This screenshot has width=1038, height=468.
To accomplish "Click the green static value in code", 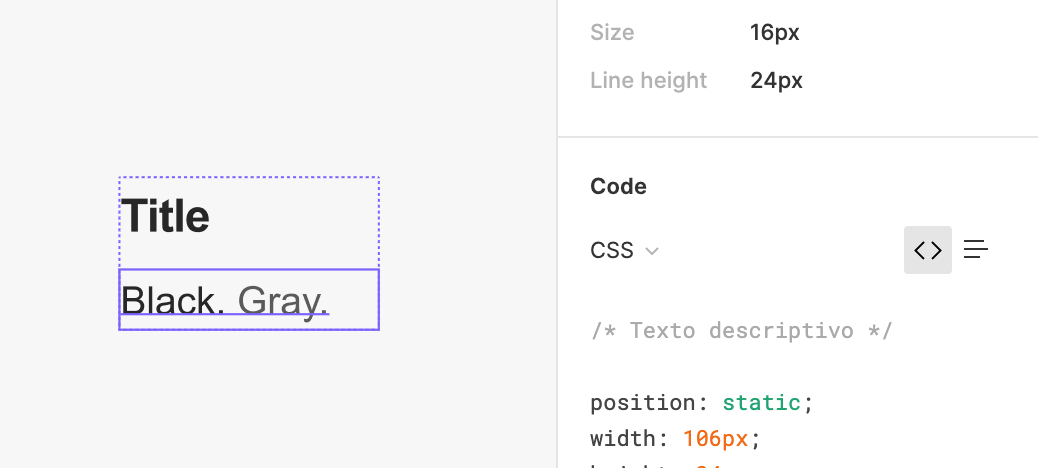I will coord(761,402).
